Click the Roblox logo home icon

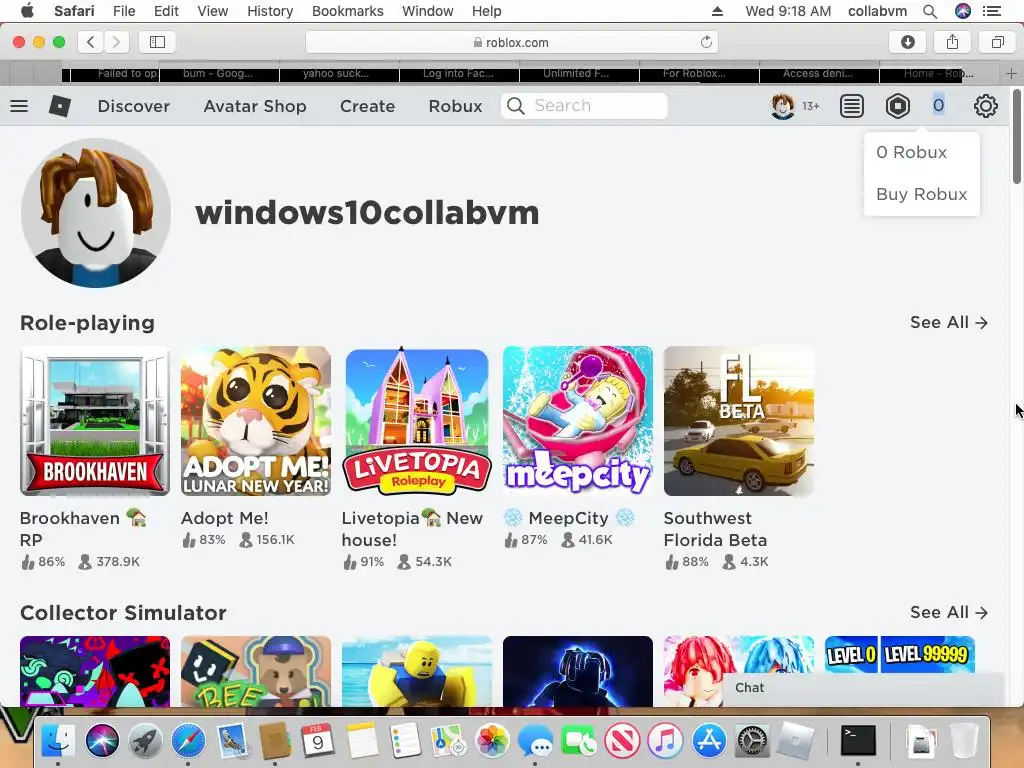(59, 106)
